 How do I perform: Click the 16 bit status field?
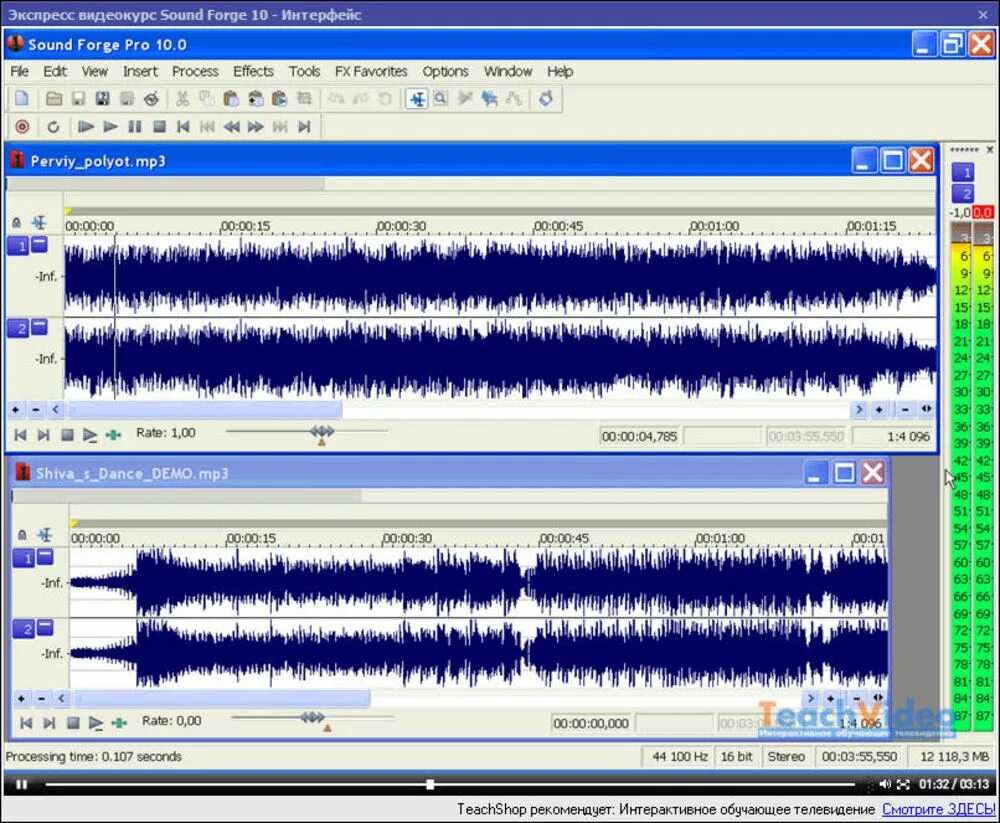tap(737, 757)
